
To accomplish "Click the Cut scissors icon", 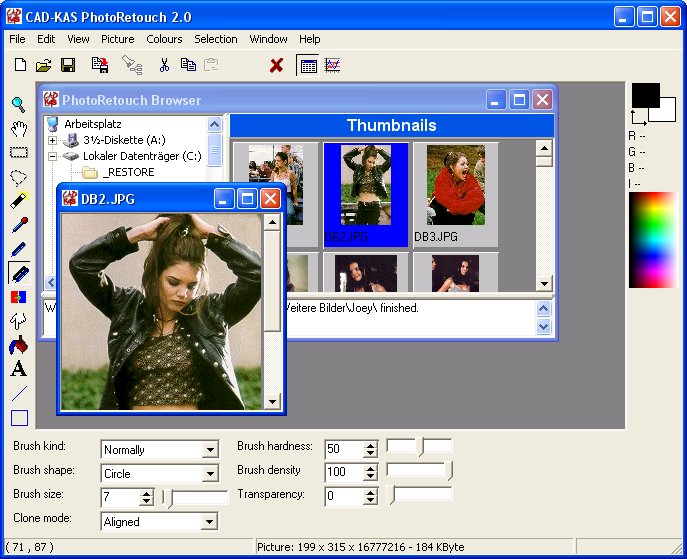I will 164,65.
